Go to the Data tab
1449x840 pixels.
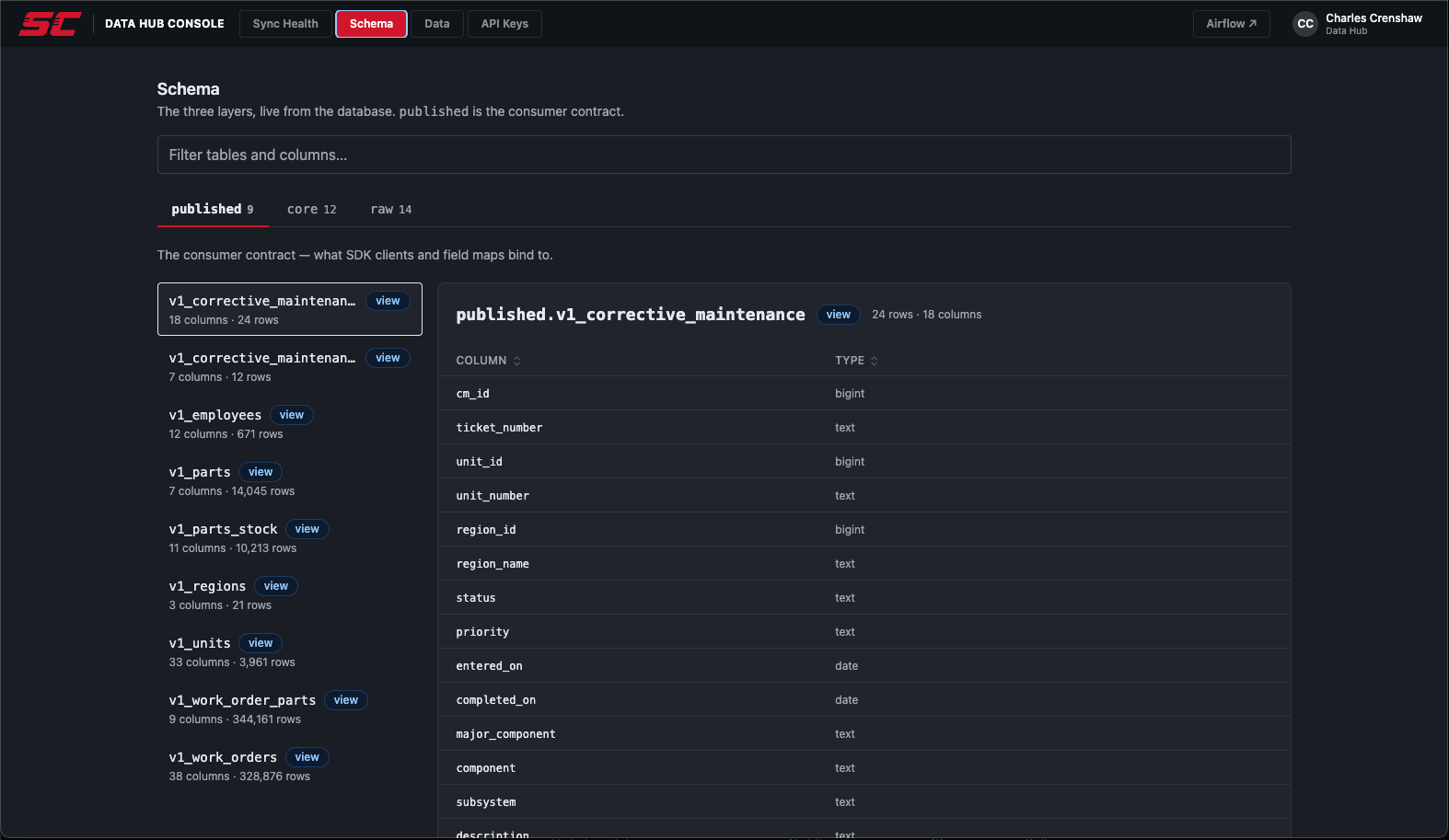pos(437,24)
